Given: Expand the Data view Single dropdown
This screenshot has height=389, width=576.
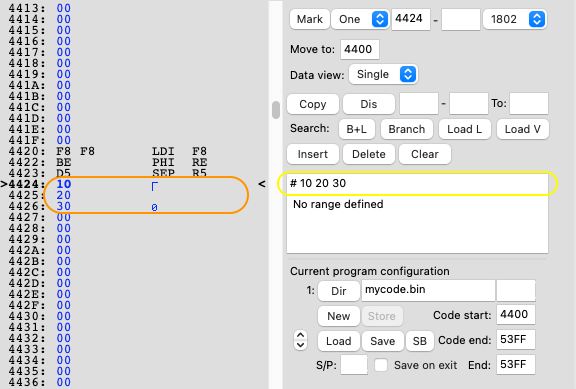Looking at the screenshot, I should (x=383, y=75).
